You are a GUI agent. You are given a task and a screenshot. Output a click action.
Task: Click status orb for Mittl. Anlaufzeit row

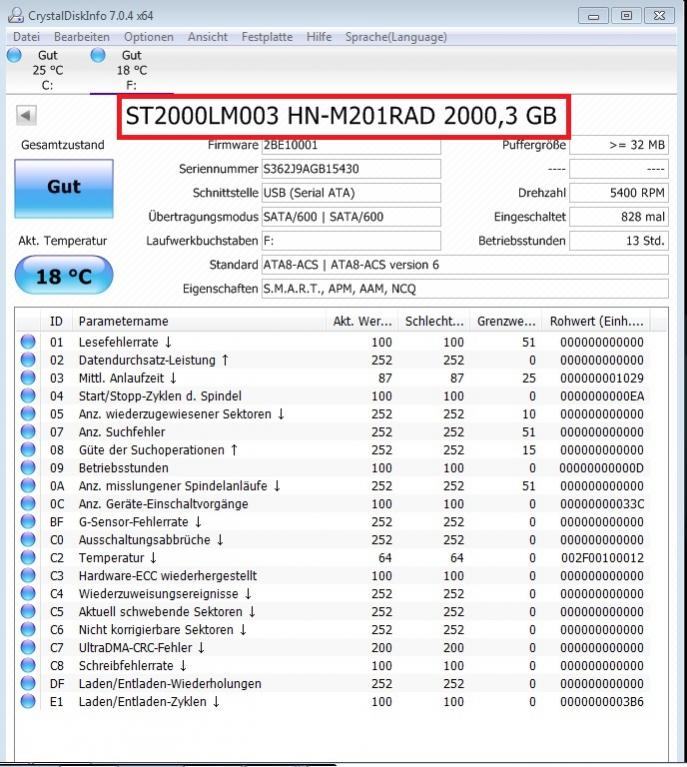28,378
